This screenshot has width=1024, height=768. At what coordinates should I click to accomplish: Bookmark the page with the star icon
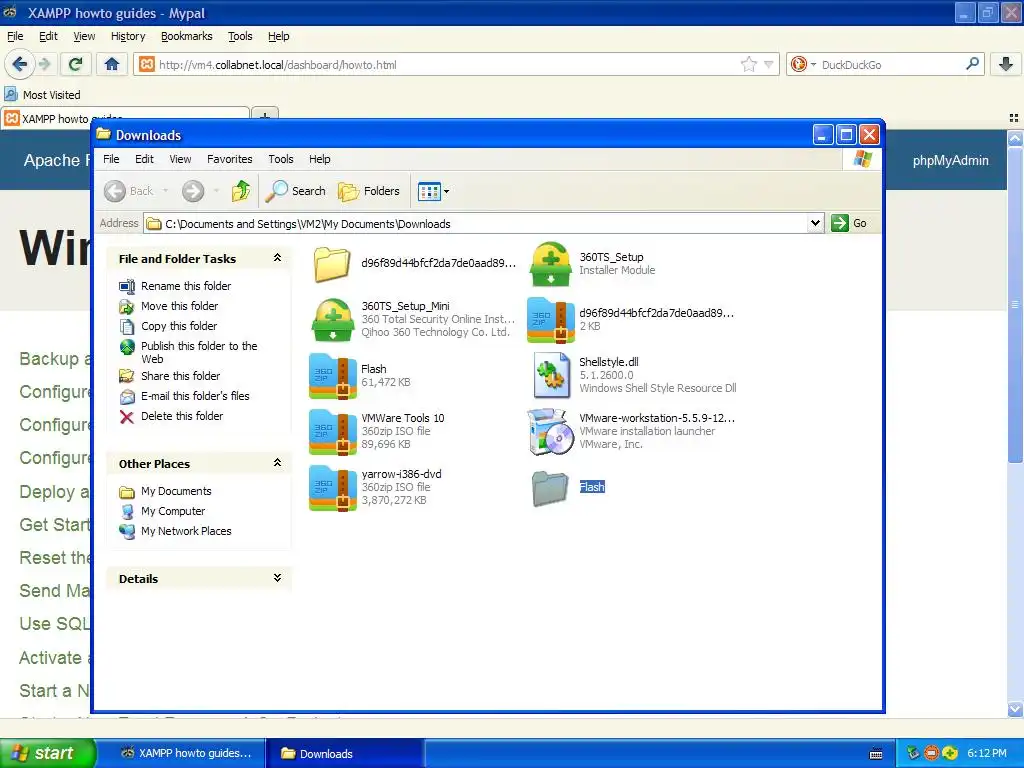(x=748, y=64)
